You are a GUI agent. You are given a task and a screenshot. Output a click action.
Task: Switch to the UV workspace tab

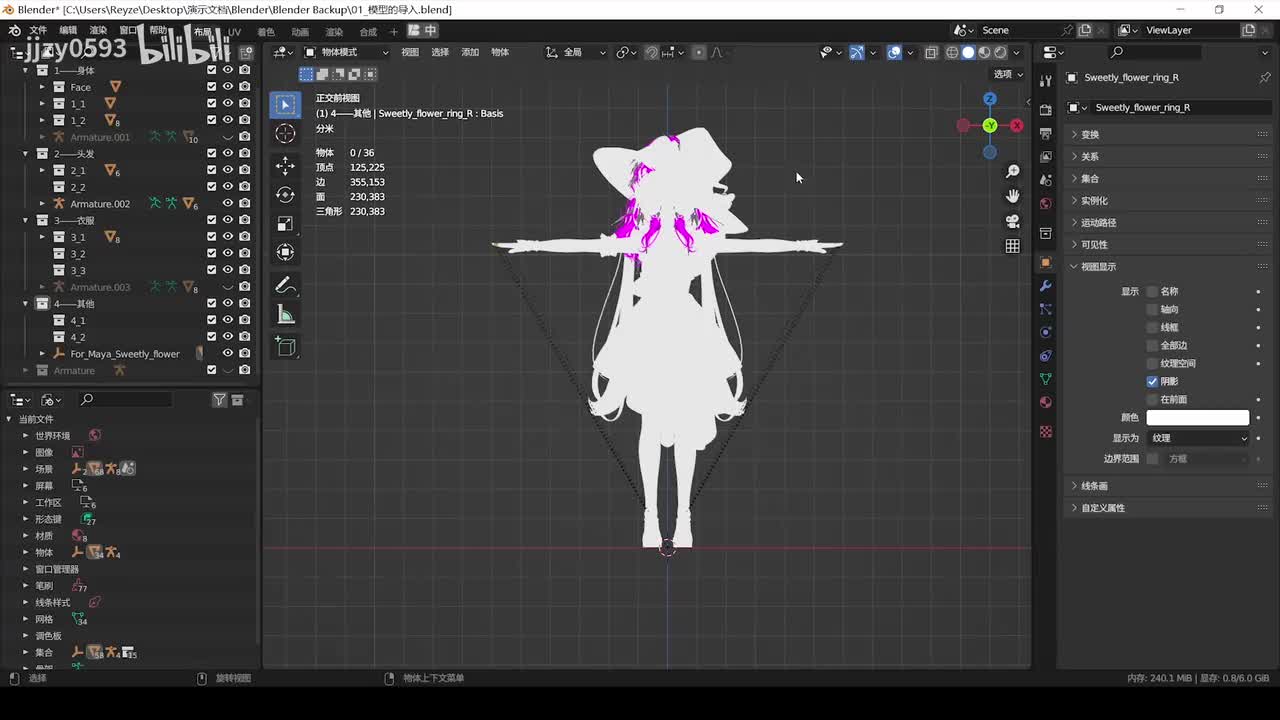pos(234,32)
